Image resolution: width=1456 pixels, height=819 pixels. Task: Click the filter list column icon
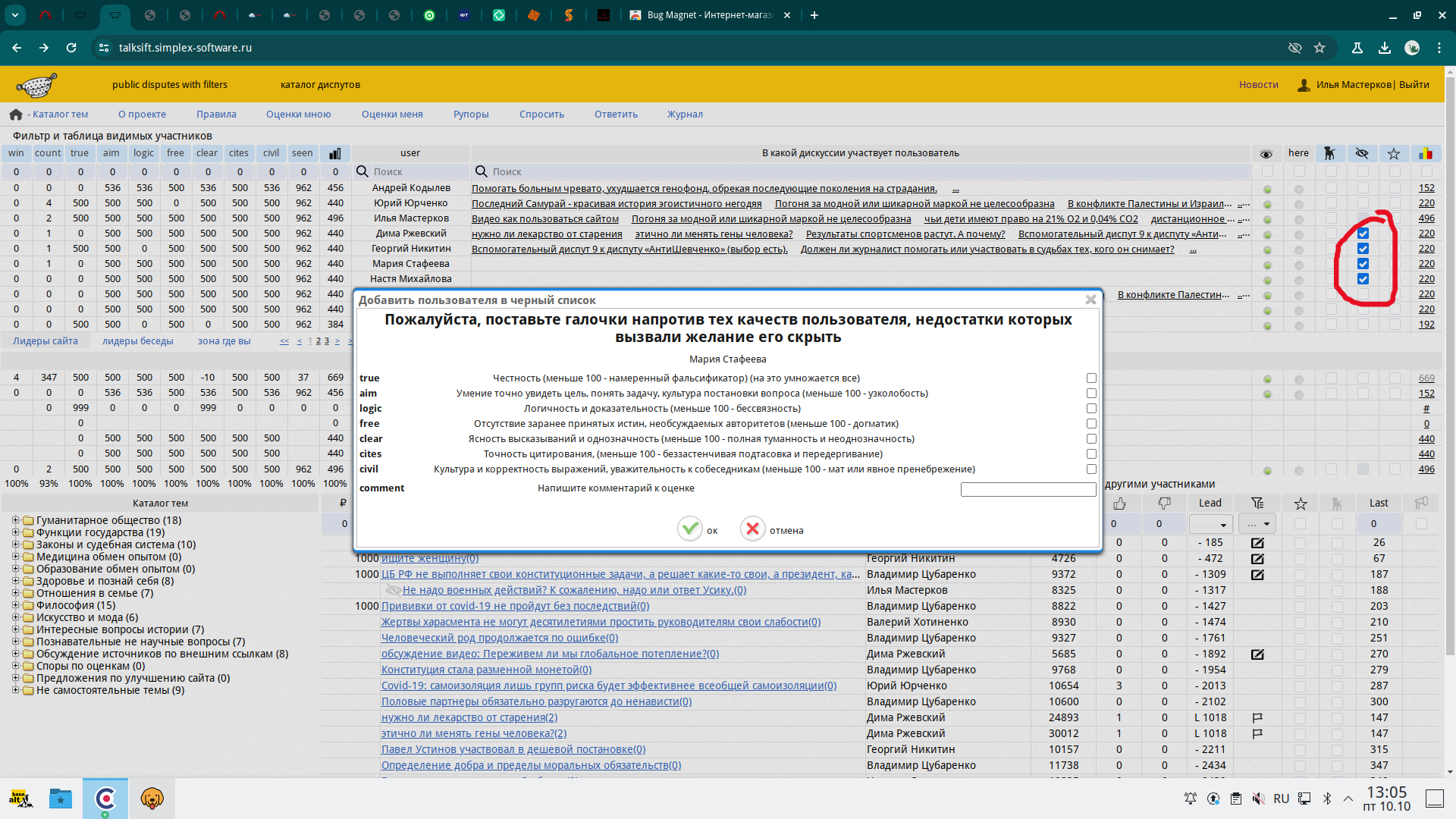1257,503
